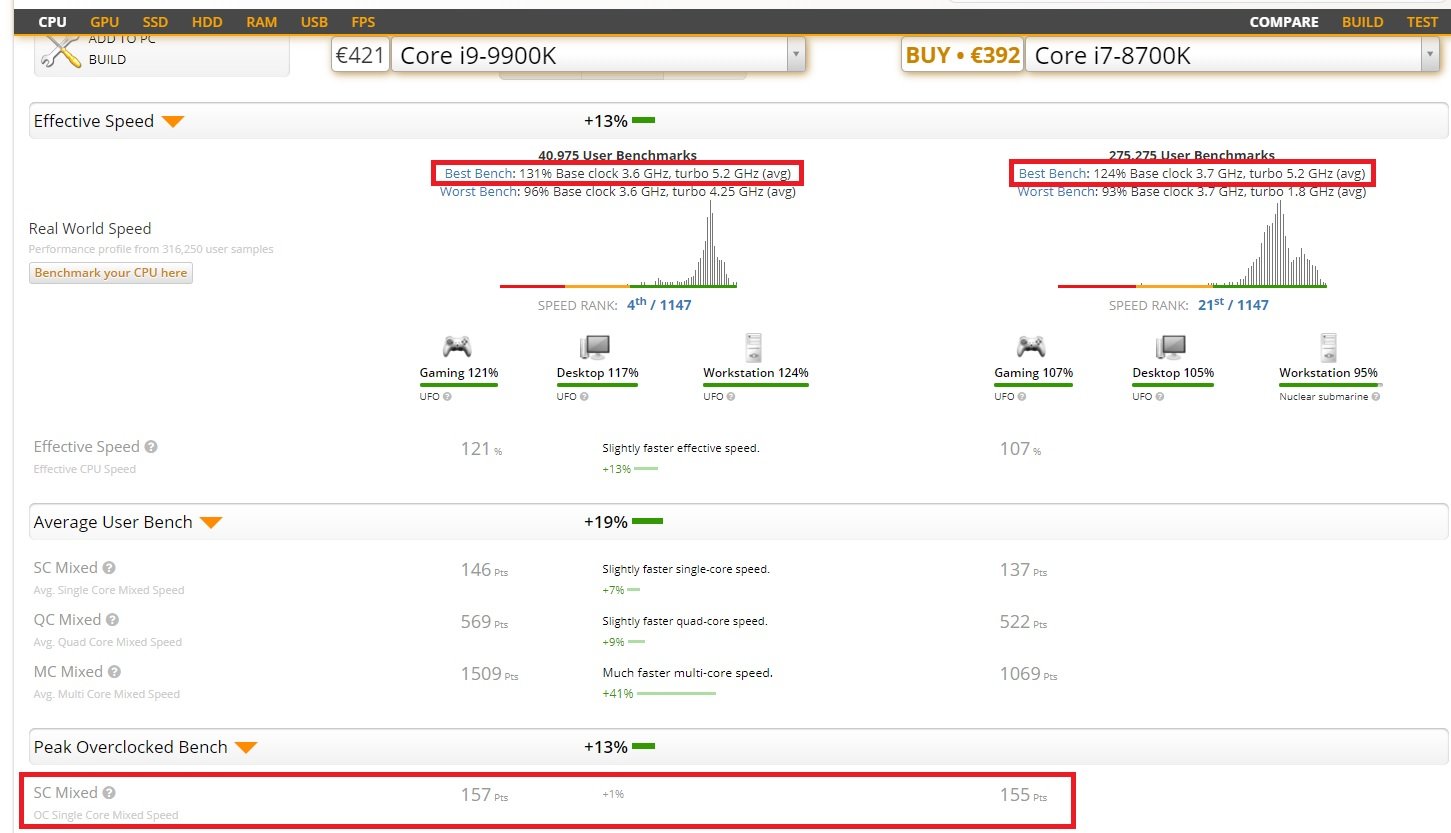Image resolution: width=1451 pixels, height=833 pixels.
Task: Open the Core i9-9900K CPU dropdown
Action: [x=598, y=55]
